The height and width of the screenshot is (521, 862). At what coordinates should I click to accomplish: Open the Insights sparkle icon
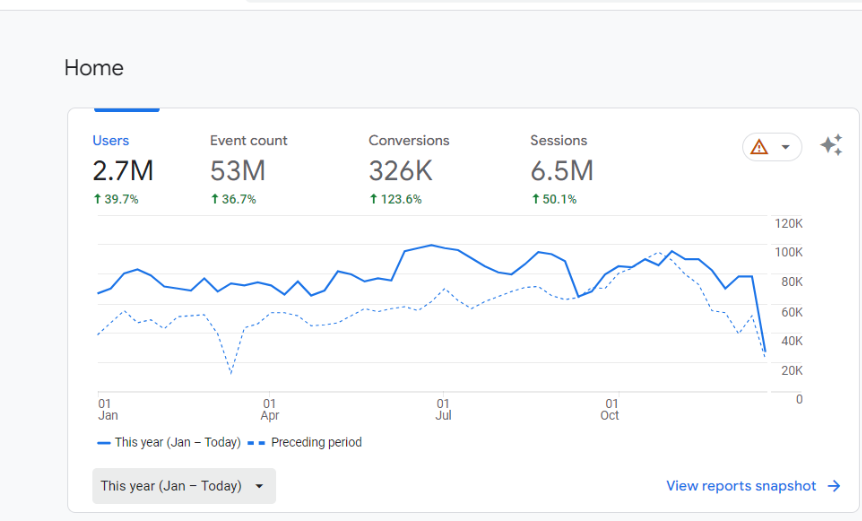831,146
